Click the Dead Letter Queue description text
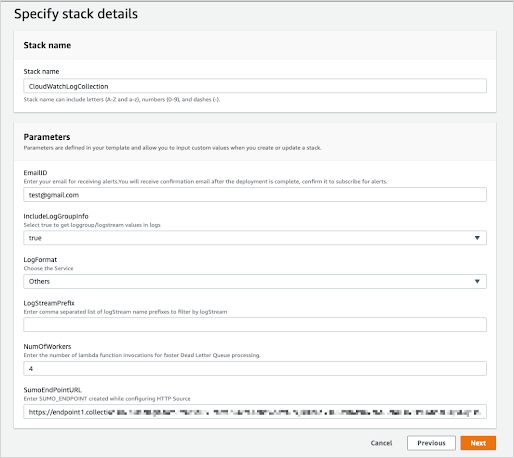This screenshot has width=514, height=458. (x=142, y=355)
